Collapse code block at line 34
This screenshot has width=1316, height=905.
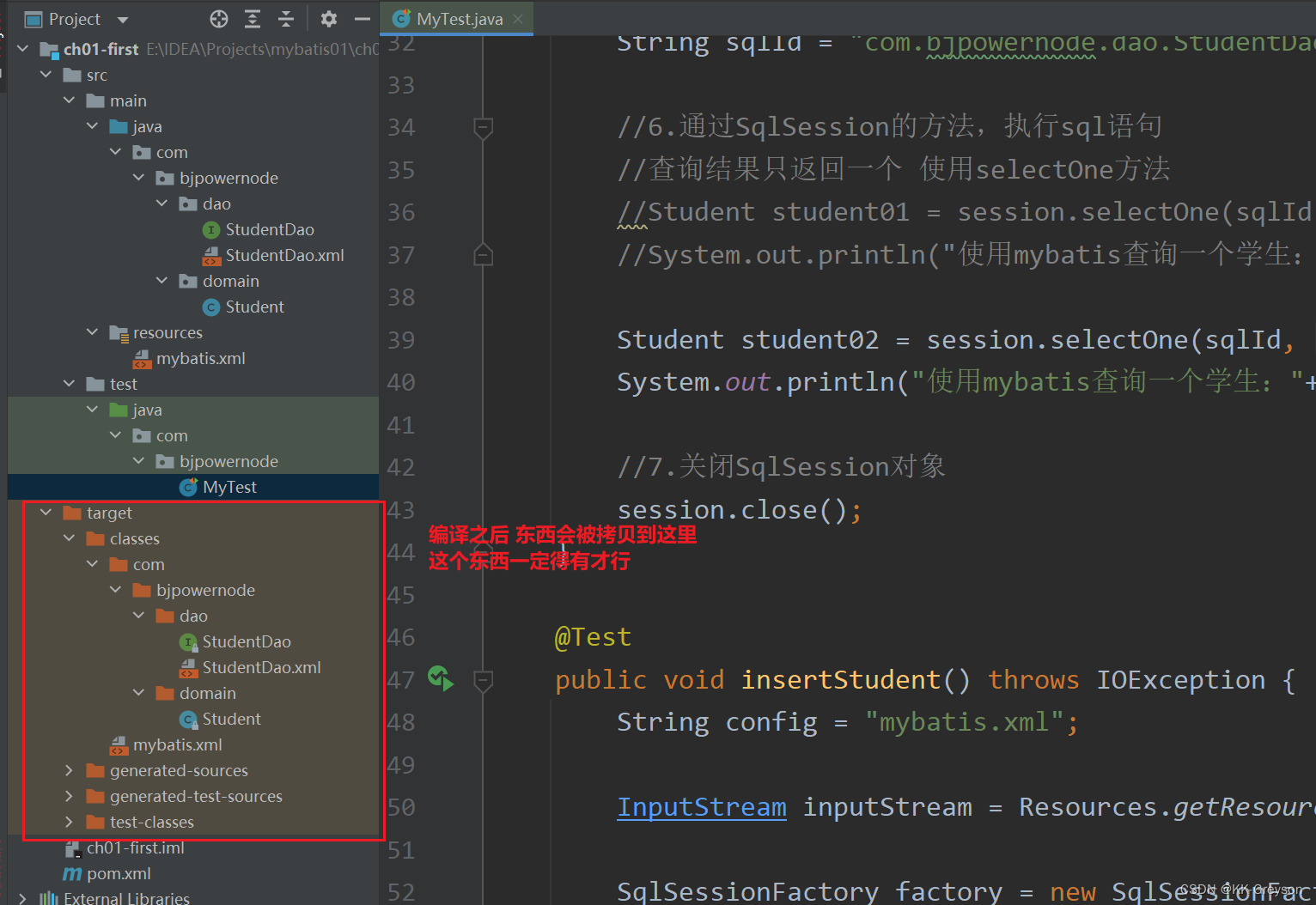point(483,128)
